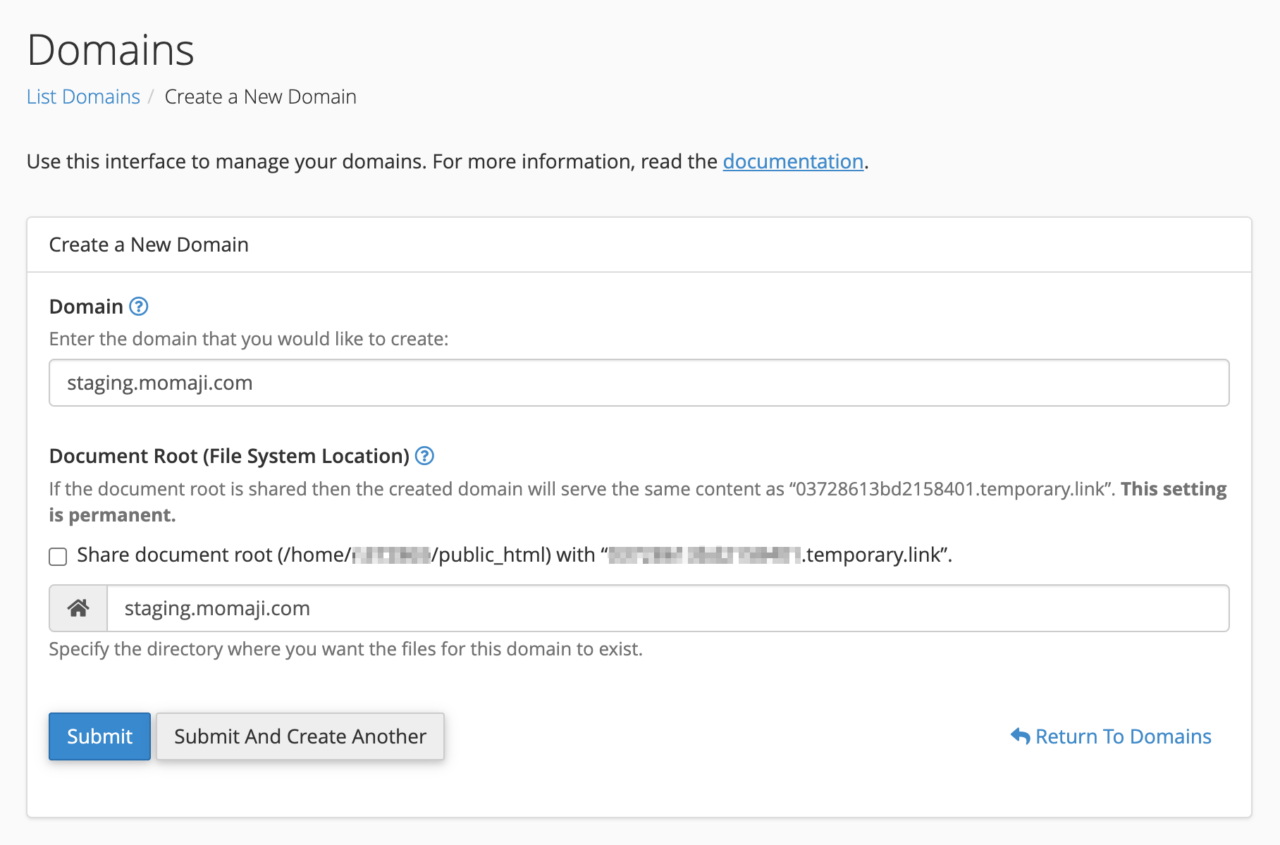Image resolution: width=1280 pixels, height=845 pixels.
Task: Click the help icon beside Domain label
Action: 139,307
